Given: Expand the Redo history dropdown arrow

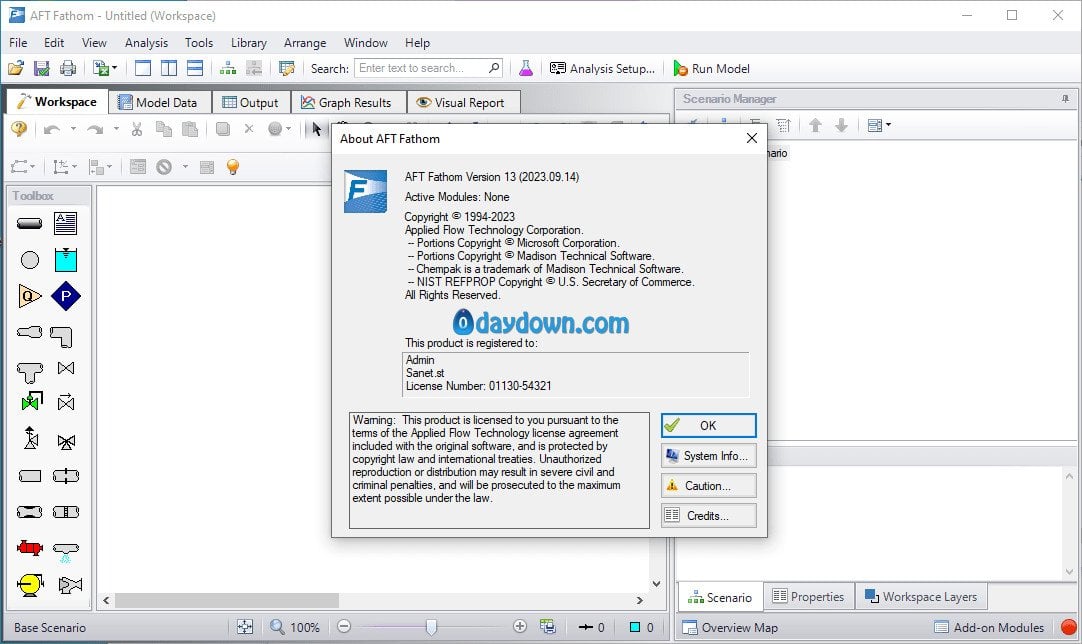Looking at the screenshot, I should tap(116, 128).
